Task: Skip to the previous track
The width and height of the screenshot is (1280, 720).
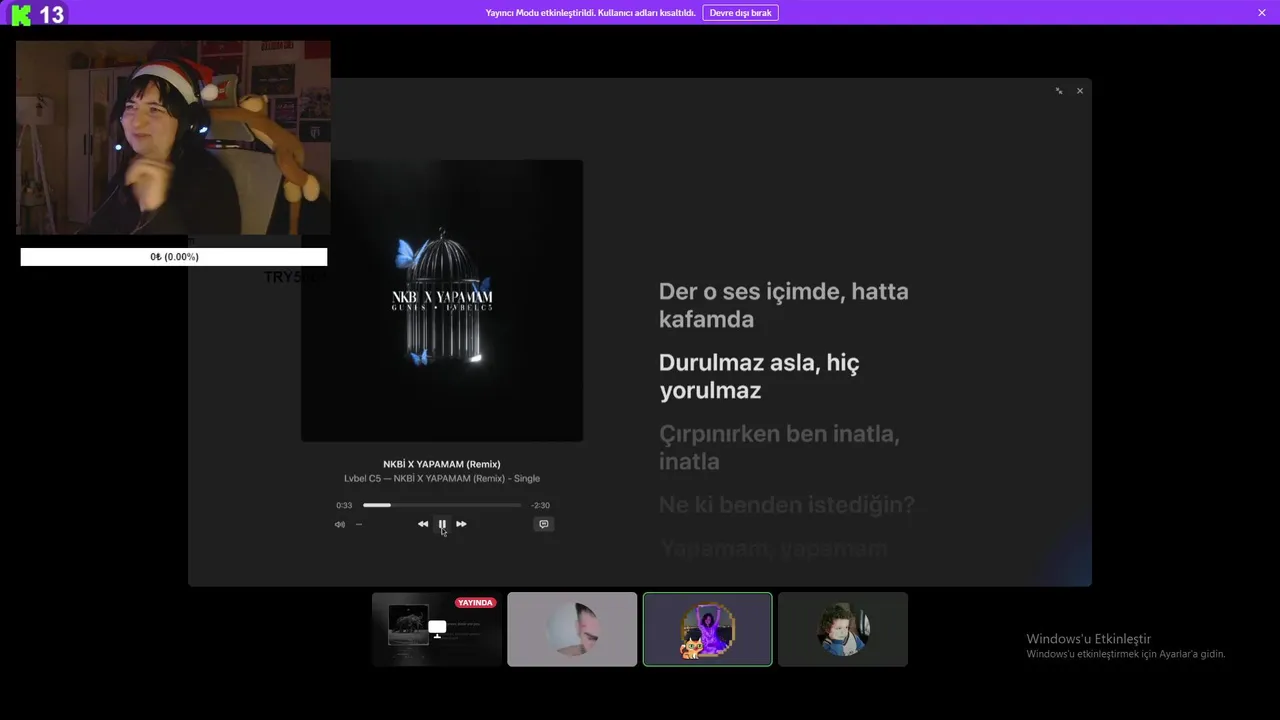Action: [423, 524]
